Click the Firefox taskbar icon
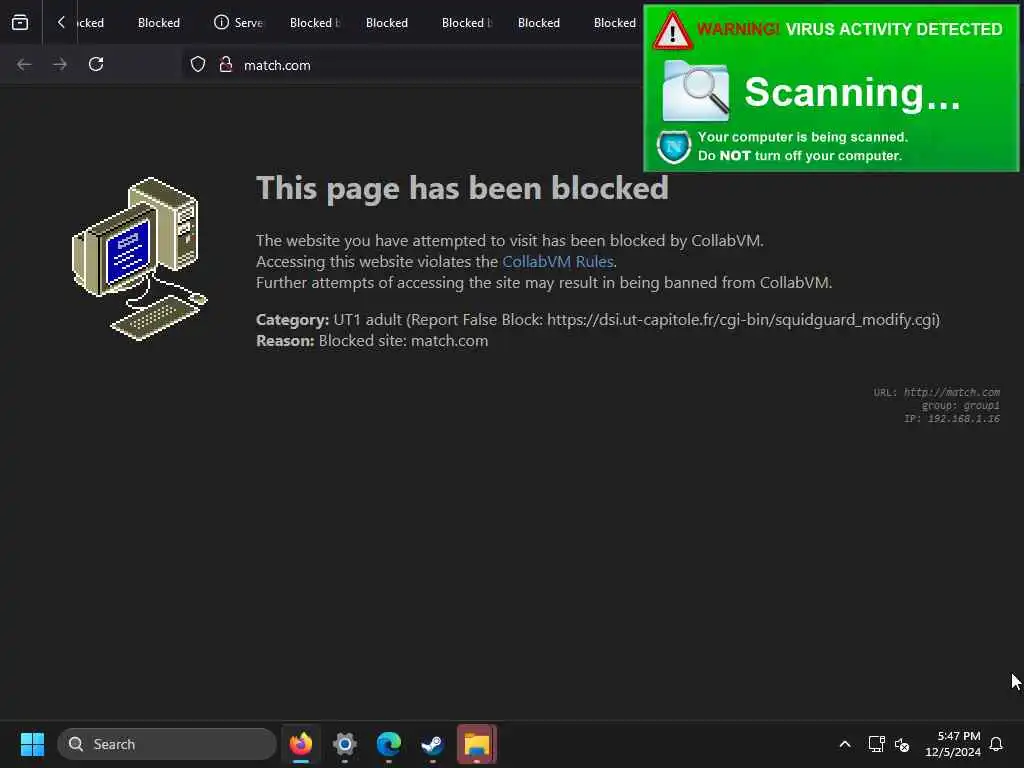The height and width of the screenshot is (768, 1024). [x=300, y=744]
